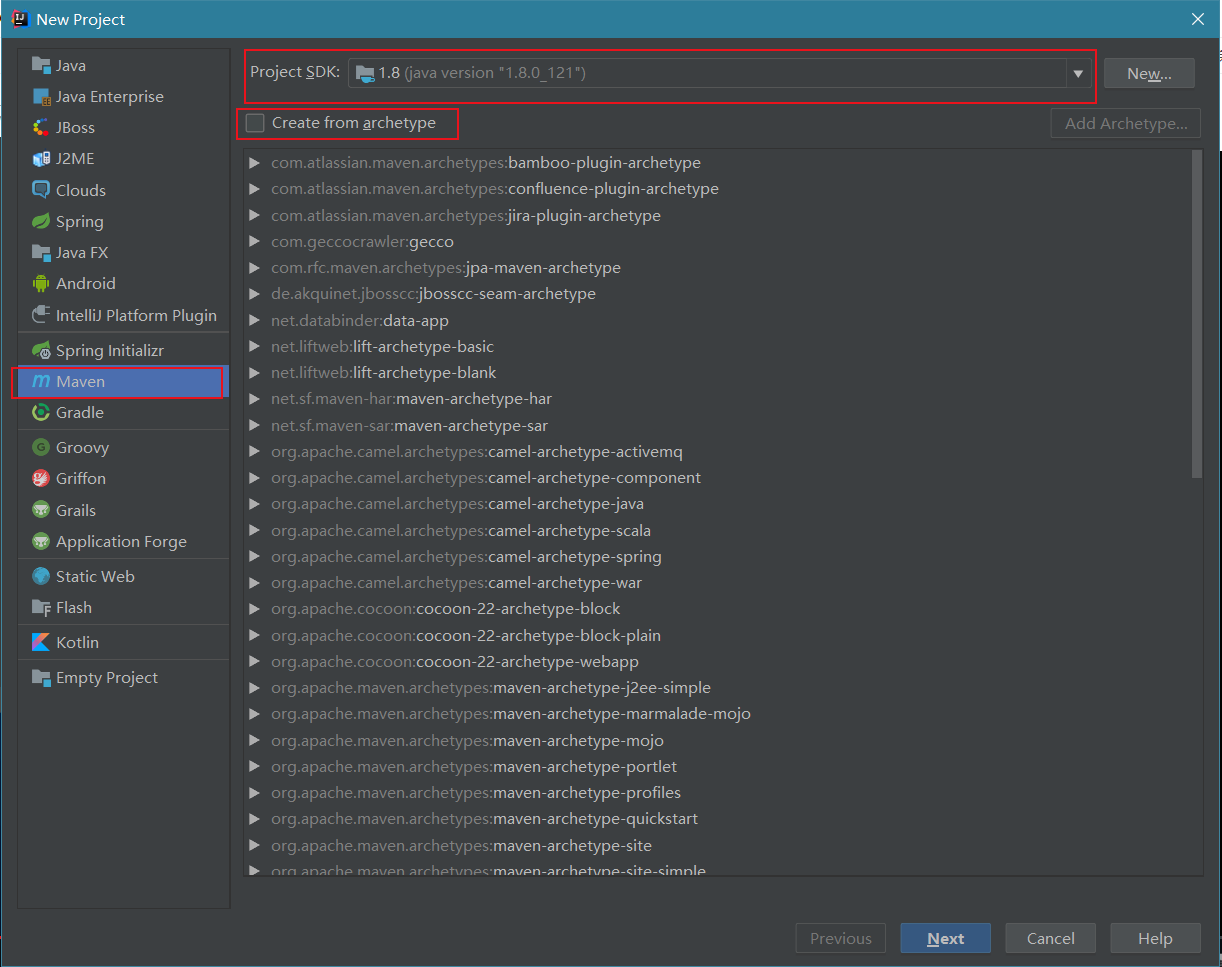
Task: Click the Griffon icon
Action: click(41, 478)
